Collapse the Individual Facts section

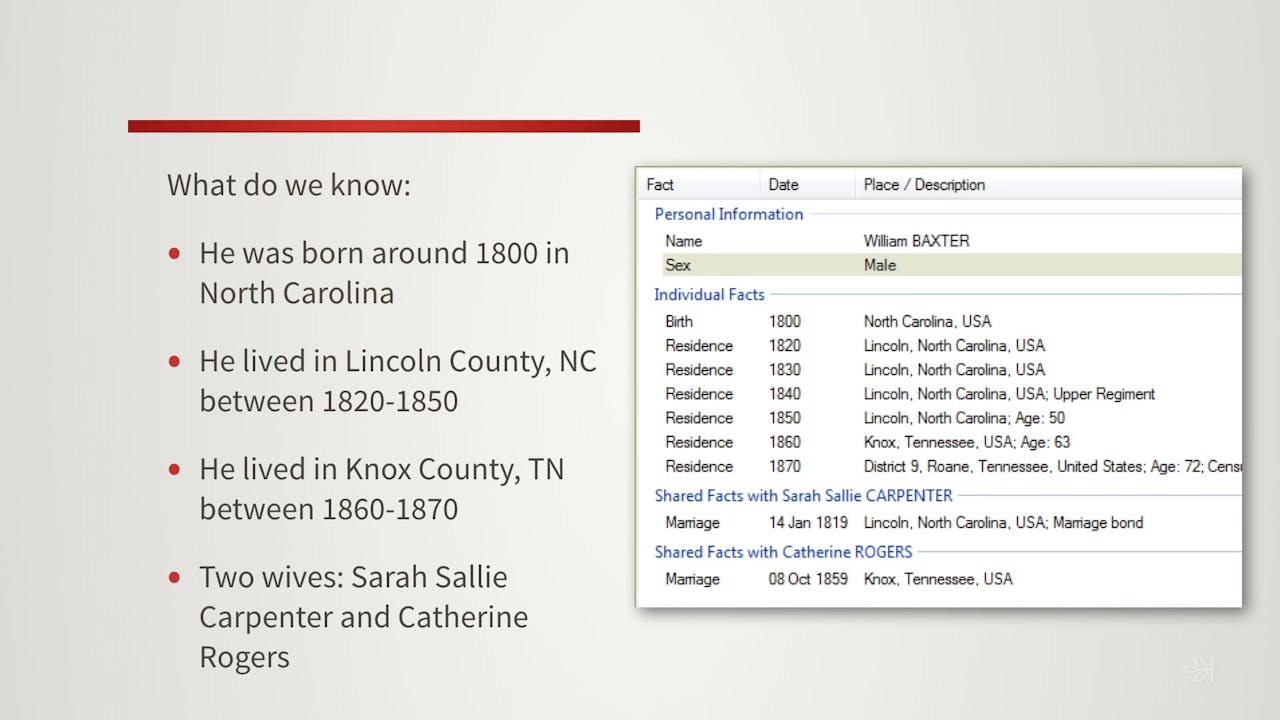710,295
